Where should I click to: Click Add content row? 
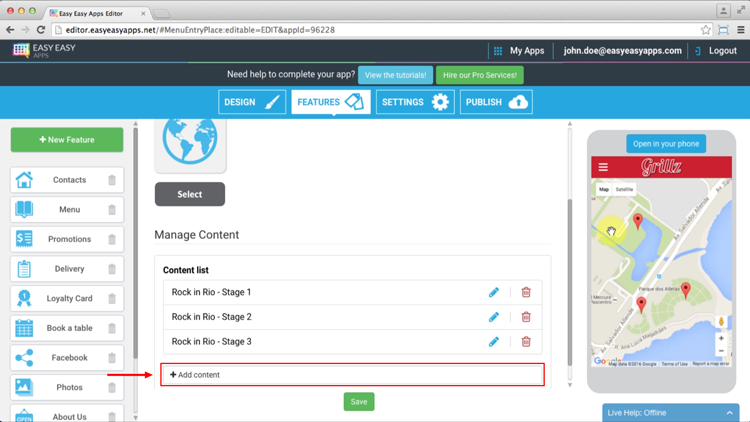(x=353, y=375)
